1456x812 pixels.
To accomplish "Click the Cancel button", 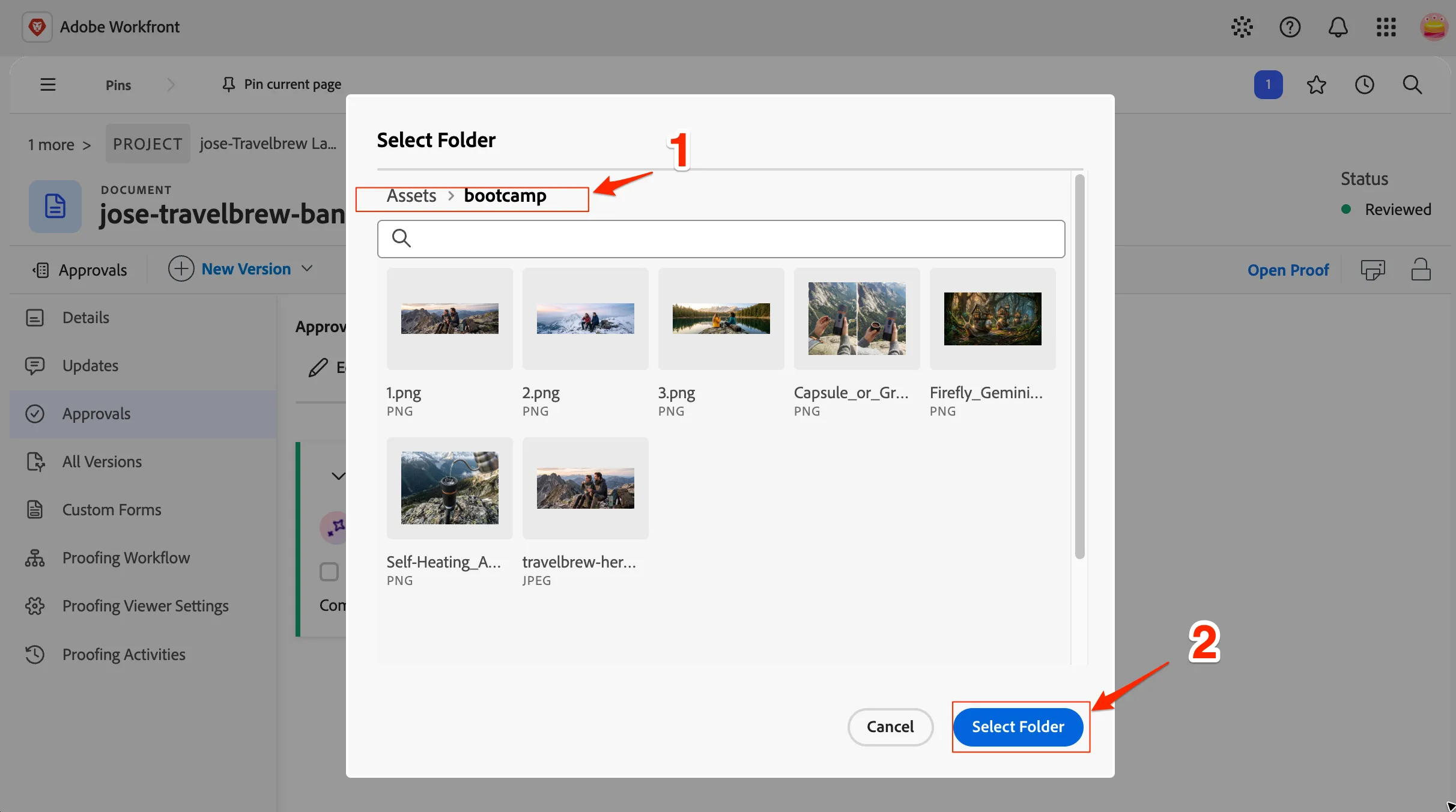I will pyautogui.click(x=890, y=727).
